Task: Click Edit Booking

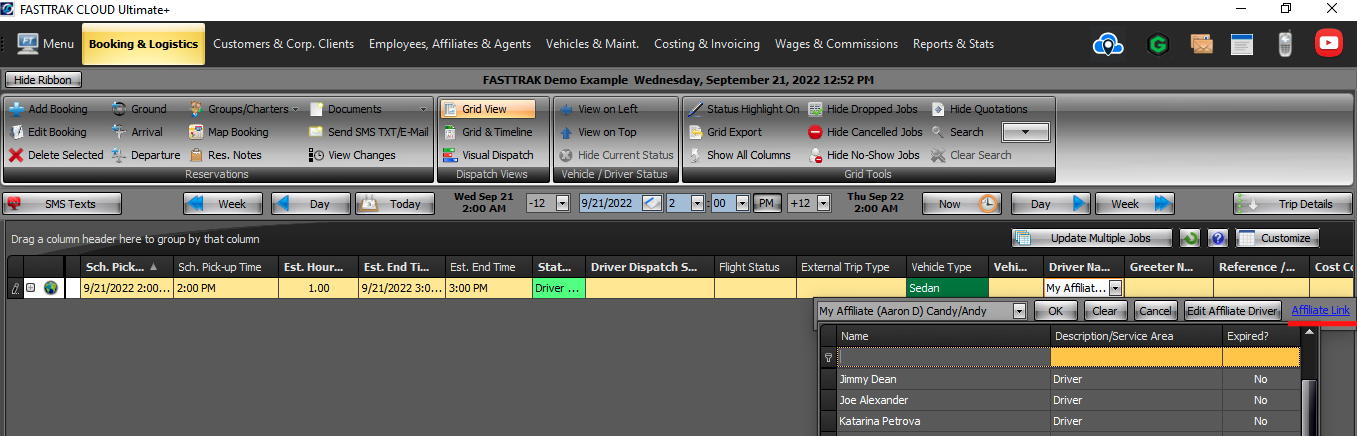Action: tap(49, 132)
